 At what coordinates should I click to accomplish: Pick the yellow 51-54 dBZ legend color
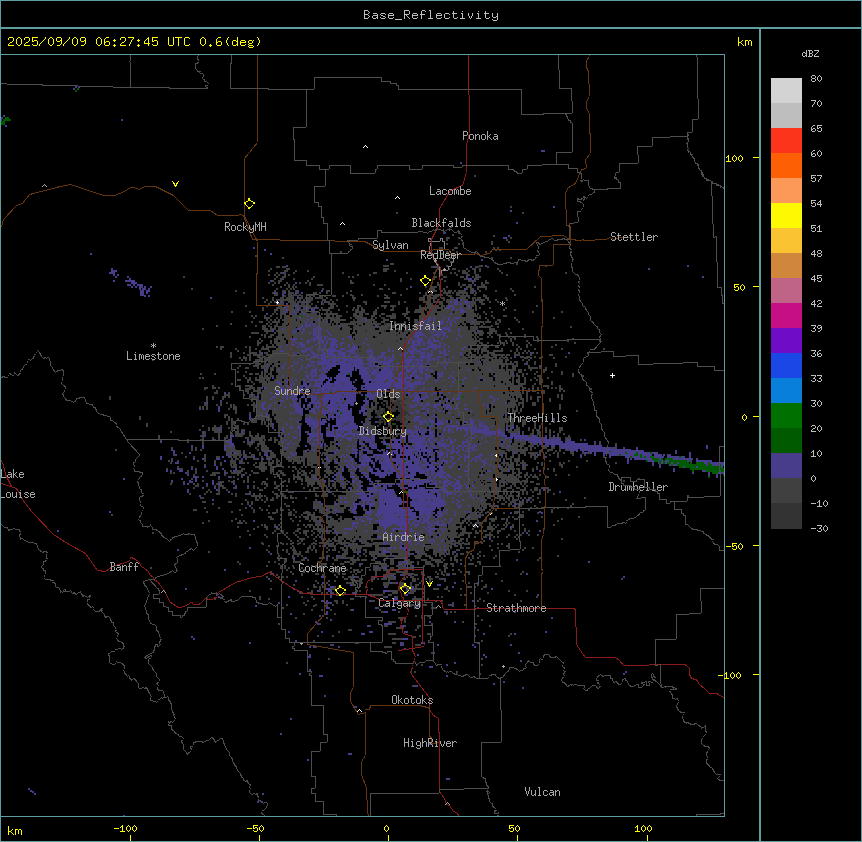[x=786, y=215]
